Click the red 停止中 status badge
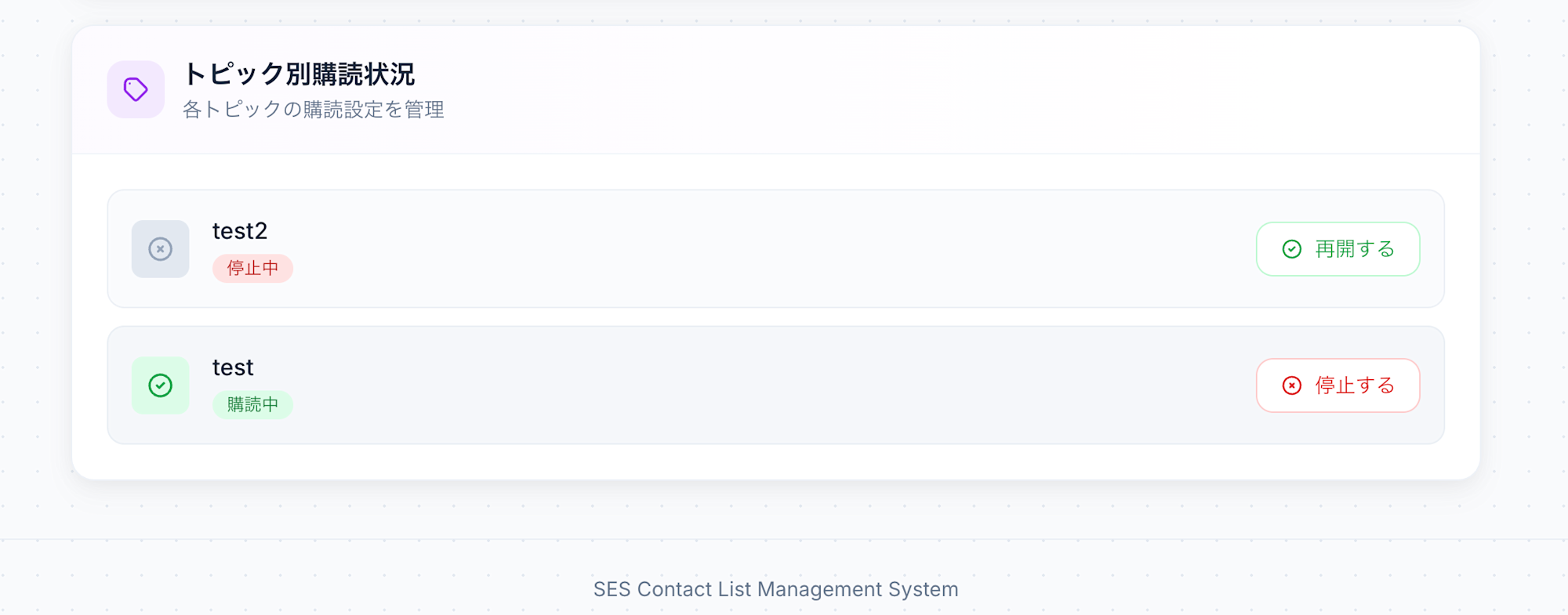1568x615 pixels. pyautogui.click(x=252, y=269)
